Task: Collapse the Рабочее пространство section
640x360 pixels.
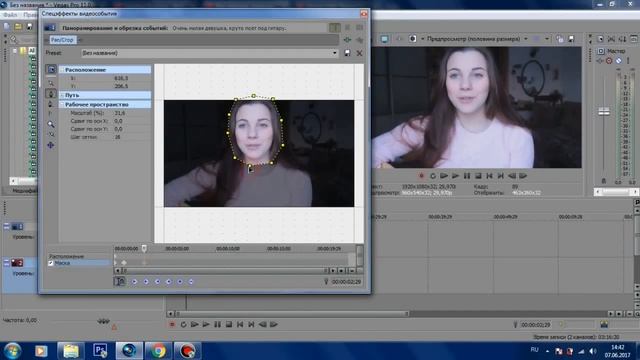Action: tap(62, 104)
